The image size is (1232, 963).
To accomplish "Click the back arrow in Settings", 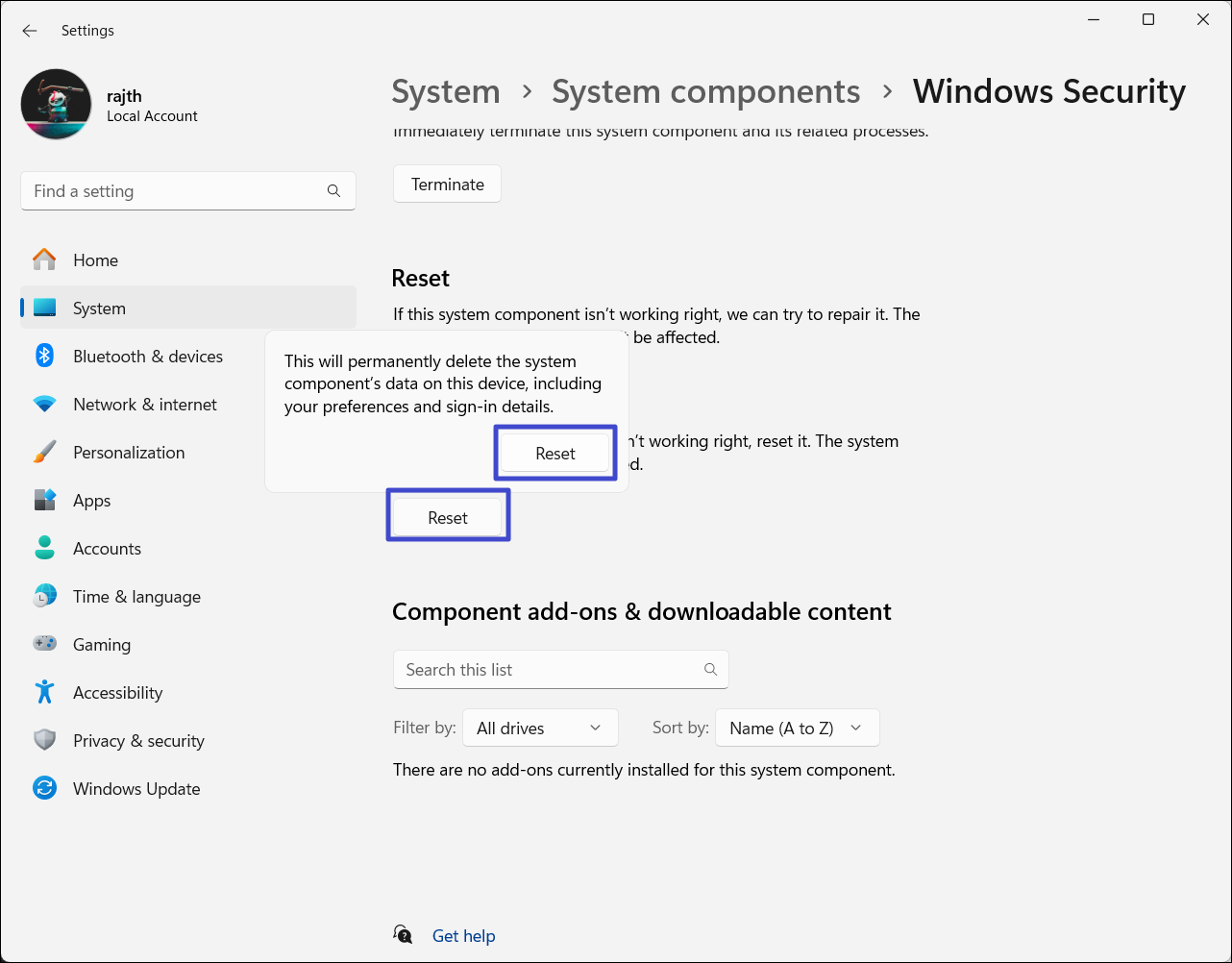I will 30,31.
